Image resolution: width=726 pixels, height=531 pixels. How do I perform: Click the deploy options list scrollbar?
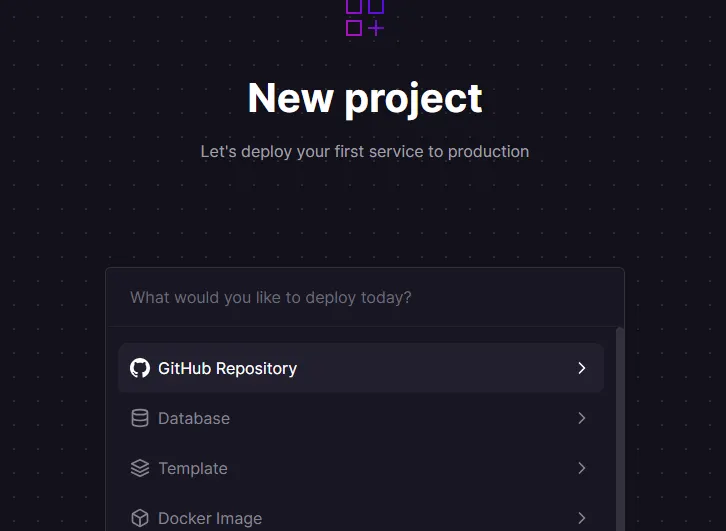coord(620,430)
